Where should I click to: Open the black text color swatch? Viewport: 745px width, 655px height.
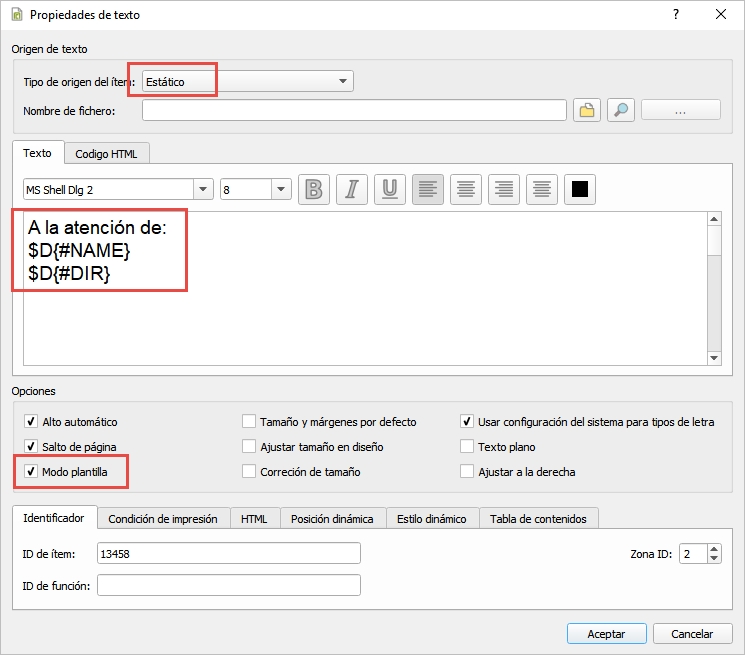click(x=579, y=189)
